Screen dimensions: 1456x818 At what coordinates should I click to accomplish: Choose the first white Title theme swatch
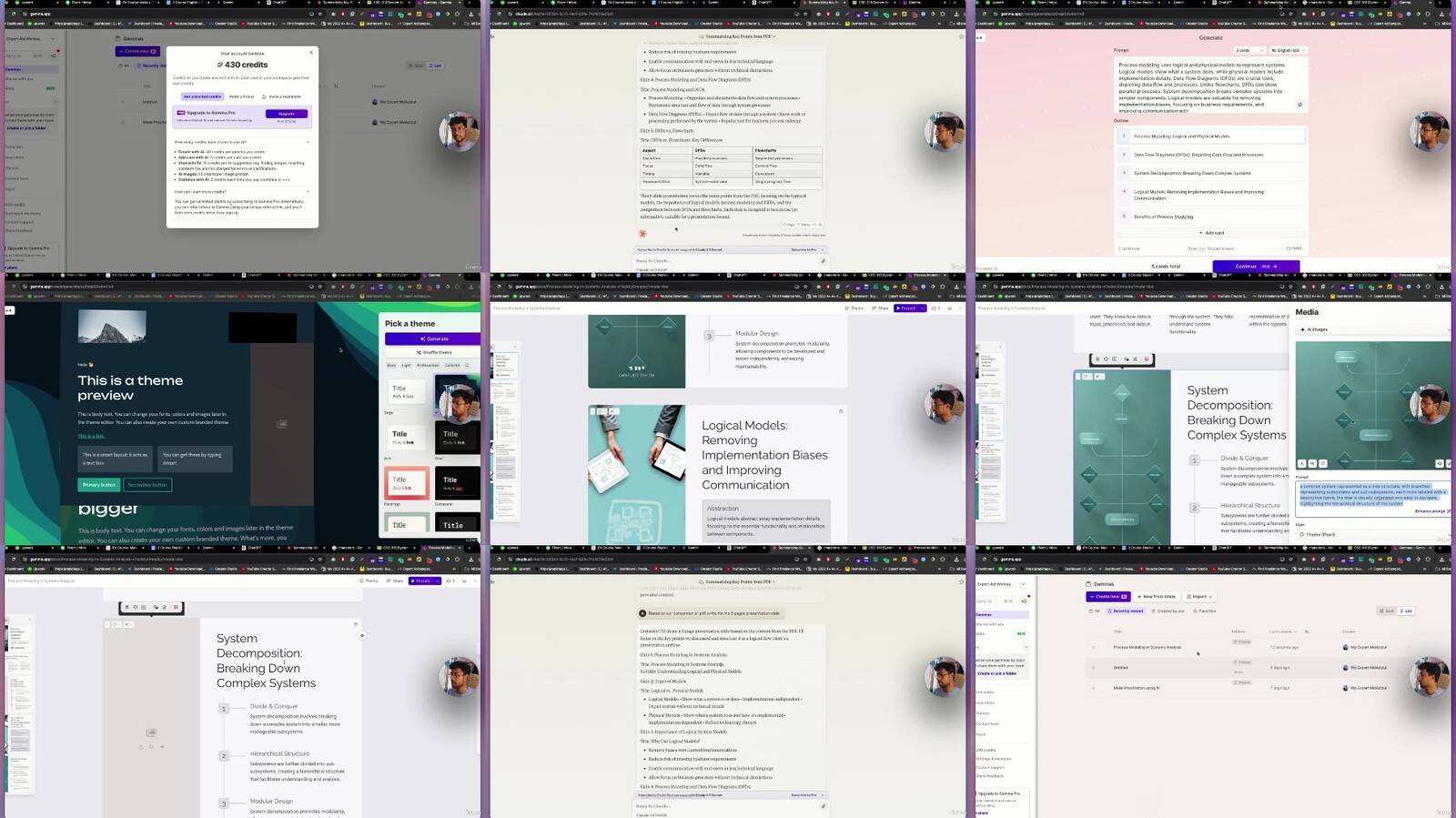[408, 391]
